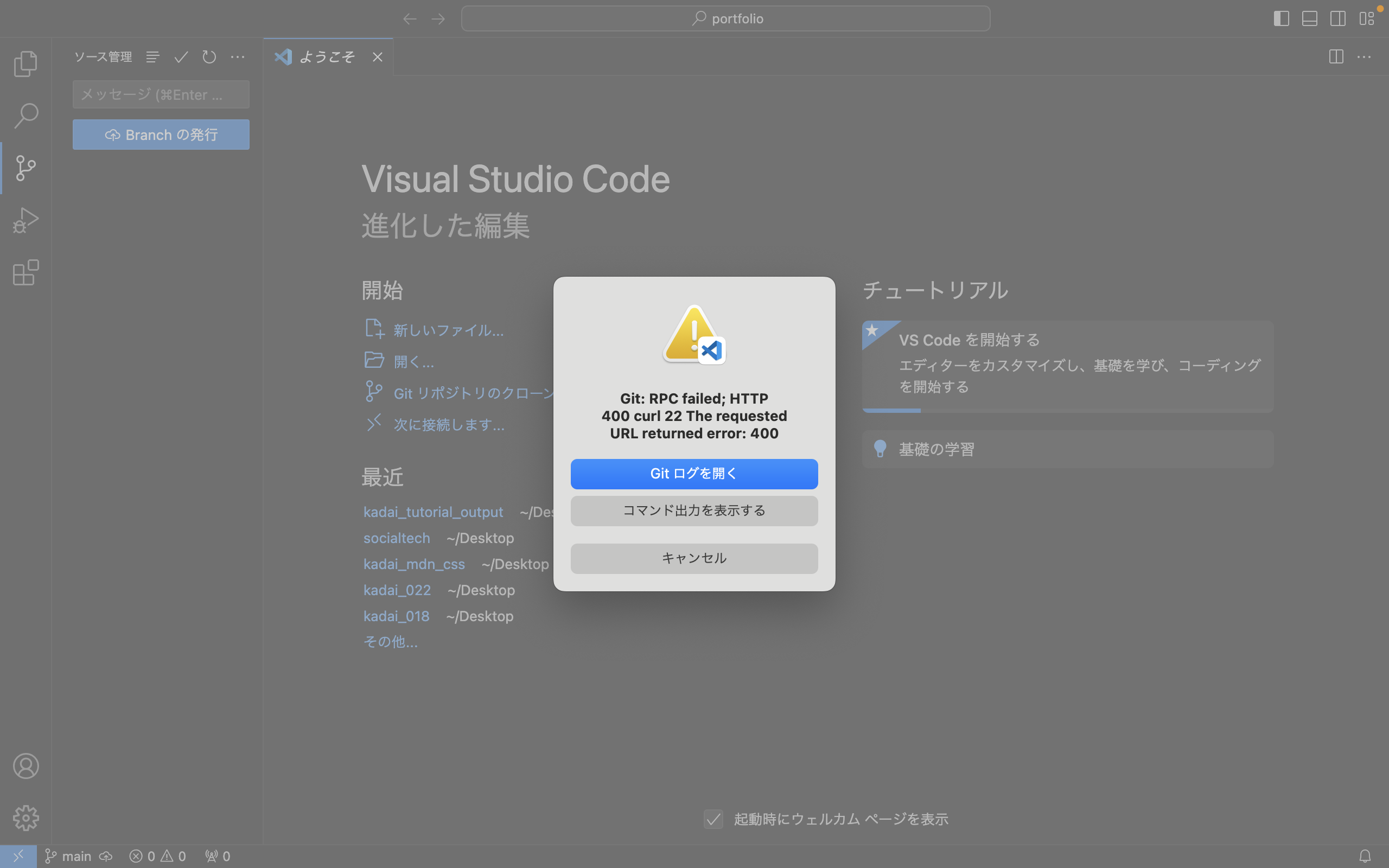The image size is (1389, 868).
Task: Select the ようこそ welcome tab
Action: click(x=328, y=57)
